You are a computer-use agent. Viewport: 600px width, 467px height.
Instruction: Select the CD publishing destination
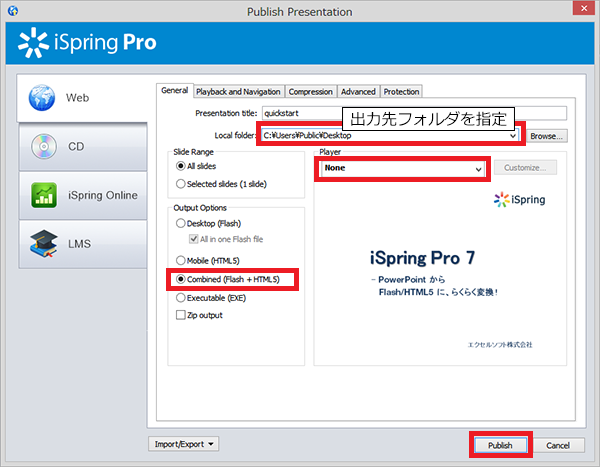pos(83,147)
